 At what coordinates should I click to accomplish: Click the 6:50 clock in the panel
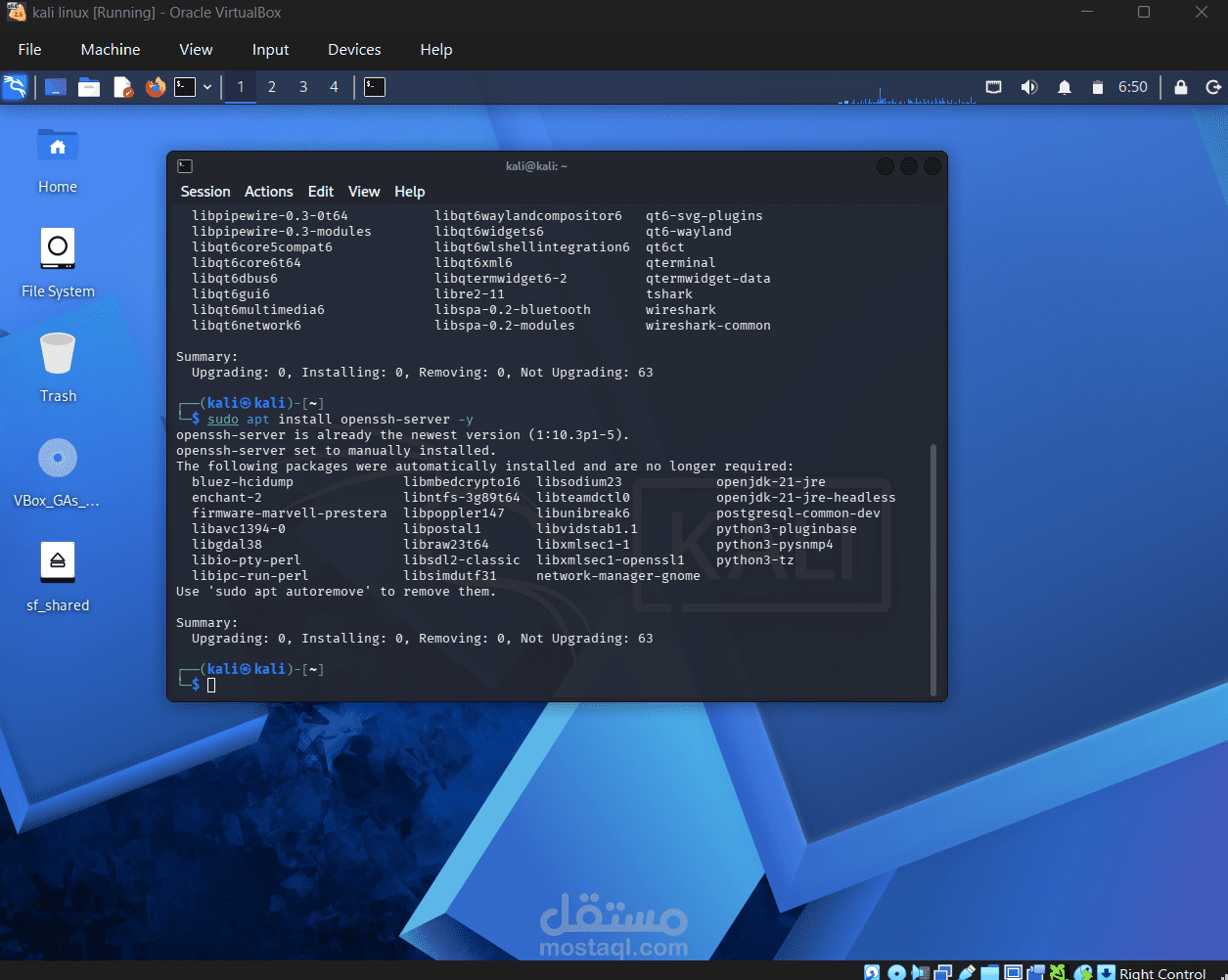click(1133, 87)
